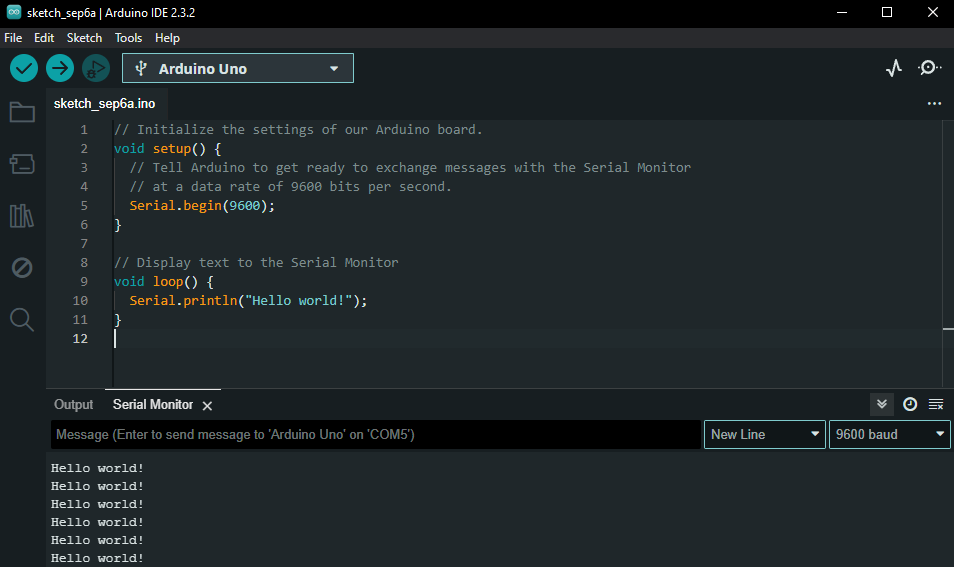This screenshot has height=567, width=954.
Task: Open the Sketchbook folder sidebar icon
Action: (x=22, y=112)
